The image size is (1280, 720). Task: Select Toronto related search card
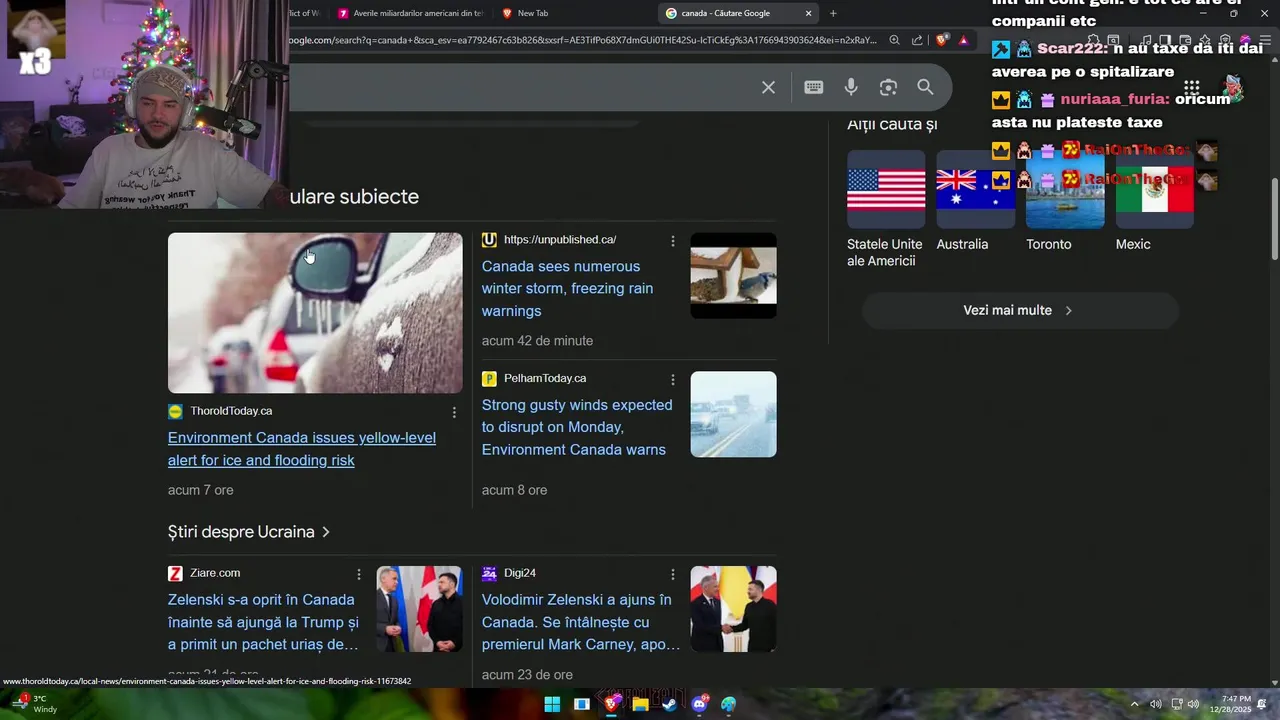[x=1065, y=201]
